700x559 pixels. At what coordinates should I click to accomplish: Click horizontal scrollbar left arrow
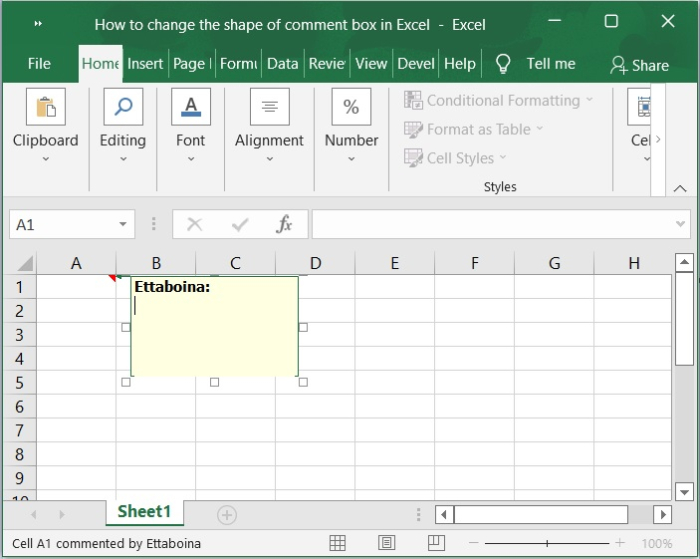(444, 515)
